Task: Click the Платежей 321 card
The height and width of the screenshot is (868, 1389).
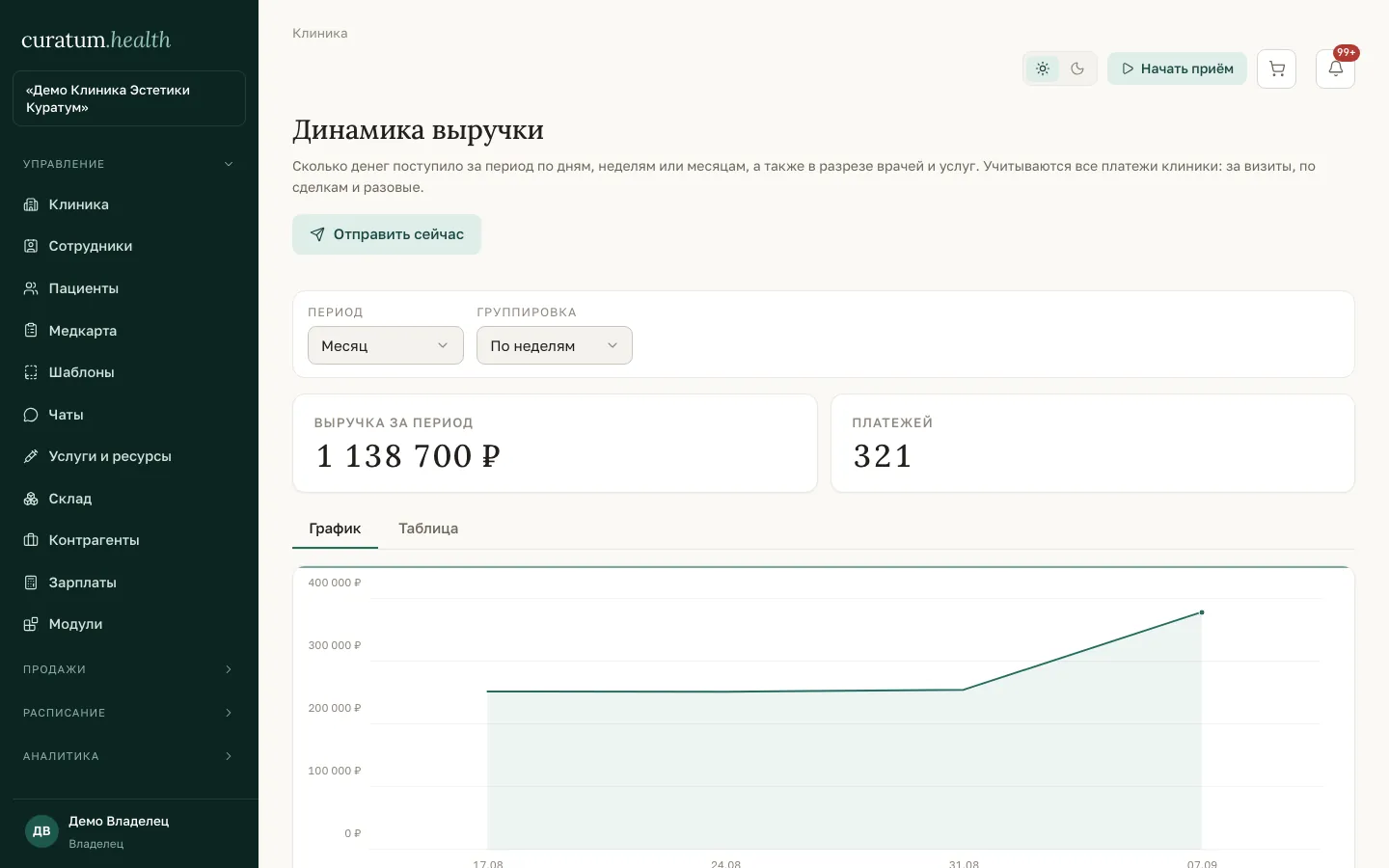Action: click(1093, 443)
